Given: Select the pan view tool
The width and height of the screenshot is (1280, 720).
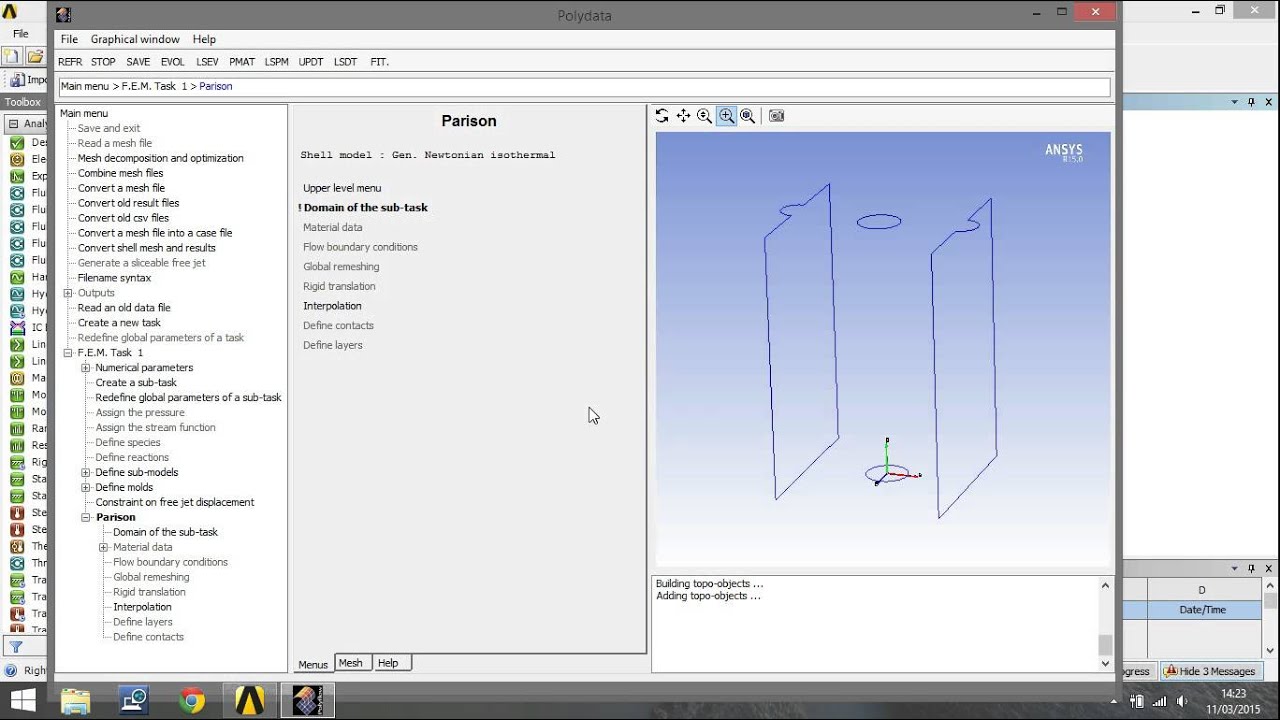Looking at the screenshot, I should coord(683,116).
